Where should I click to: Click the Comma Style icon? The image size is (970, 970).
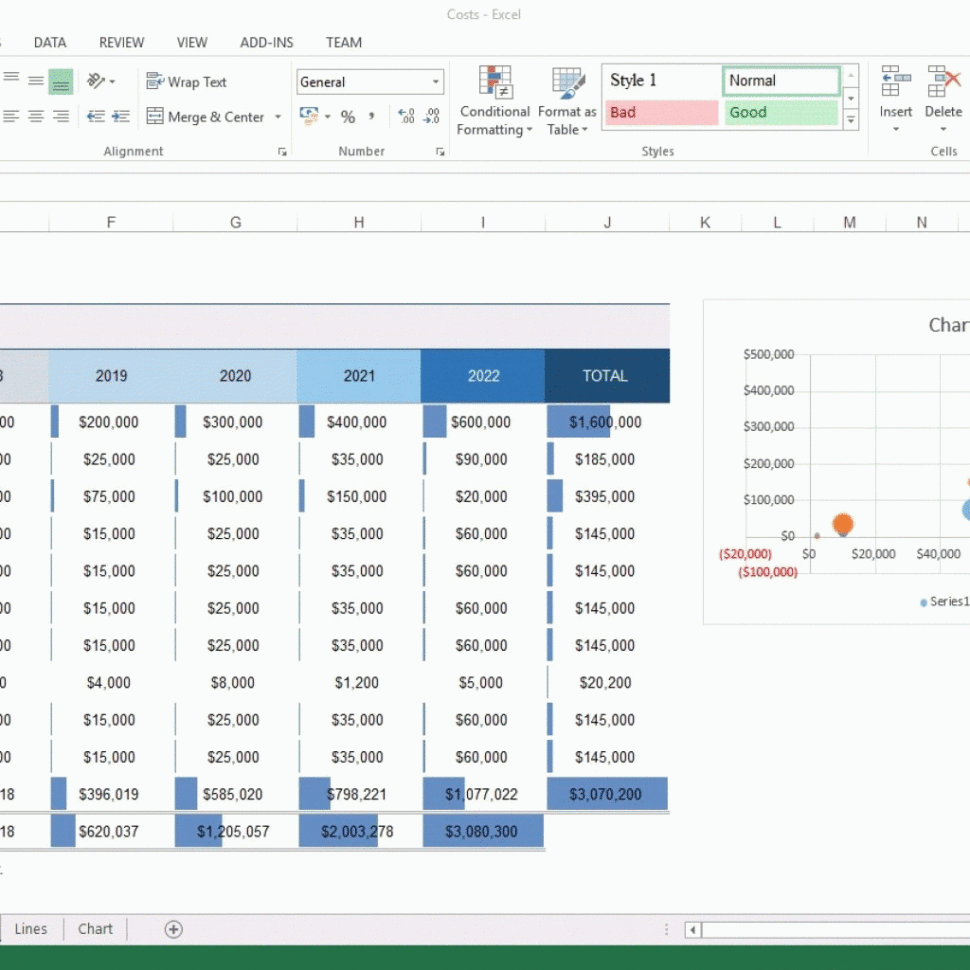click(372, 117)
